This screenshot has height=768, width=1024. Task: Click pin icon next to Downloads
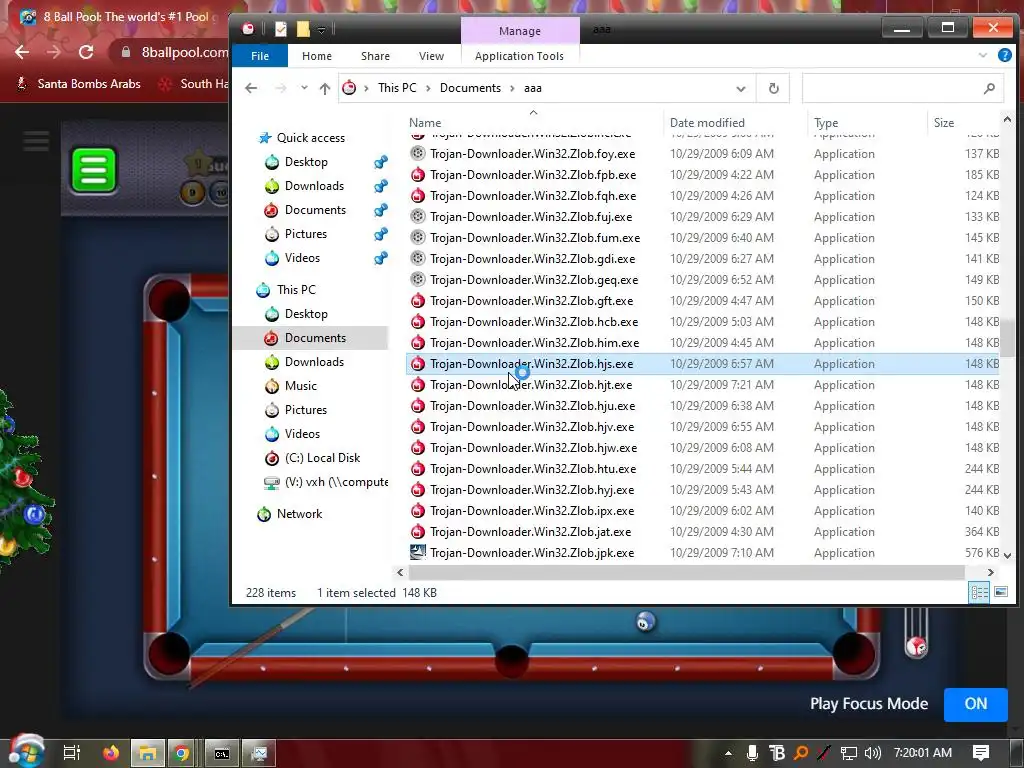point(381,186)
